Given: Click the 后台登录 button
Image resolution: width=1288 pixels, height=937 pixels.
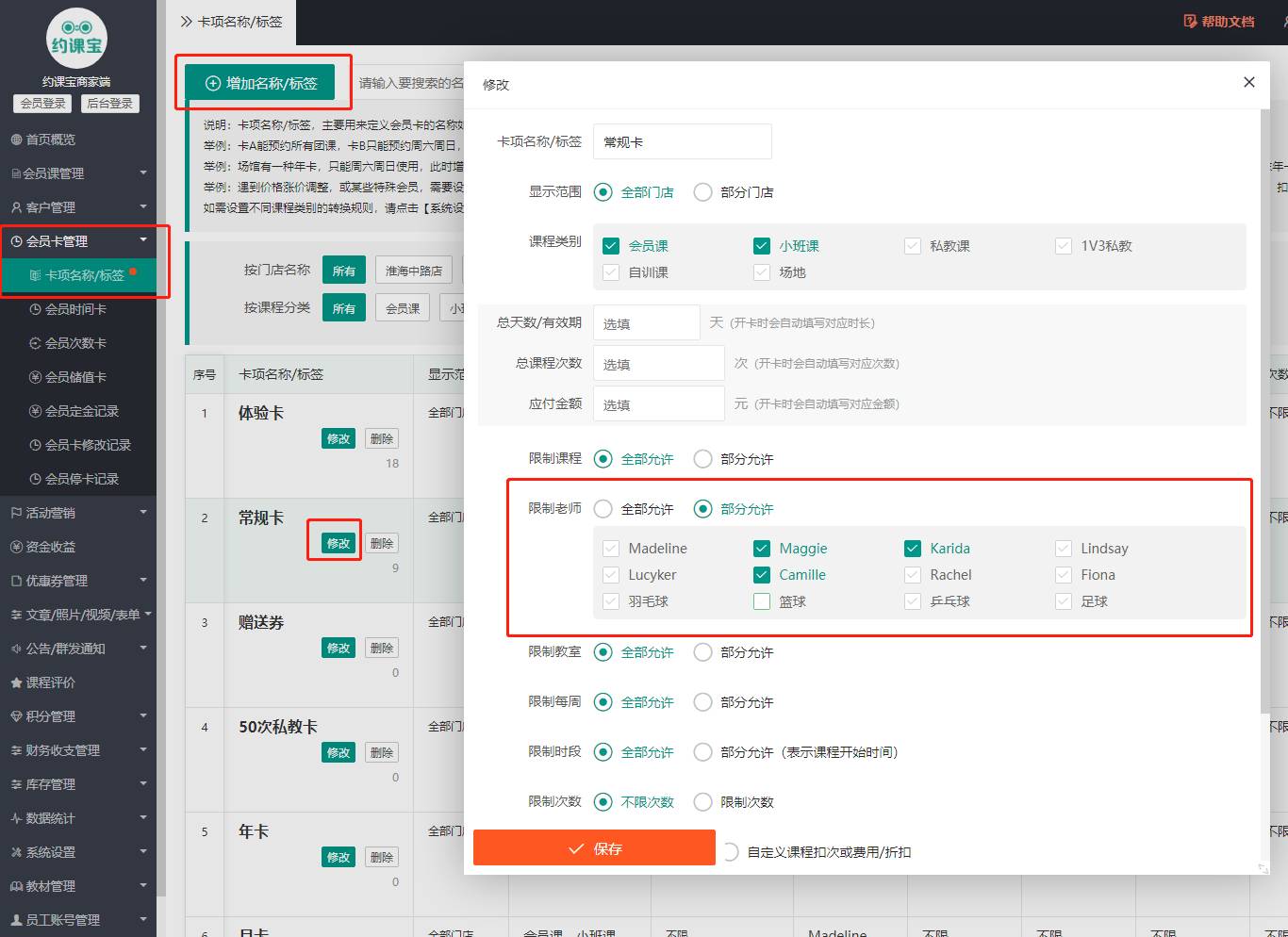Looking at the screenshot, I should click(x=109, y=104).
